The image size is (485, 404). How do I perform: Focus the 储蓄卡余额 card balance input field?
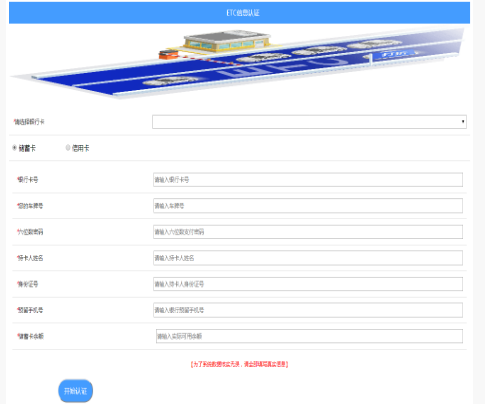point(309,336)
